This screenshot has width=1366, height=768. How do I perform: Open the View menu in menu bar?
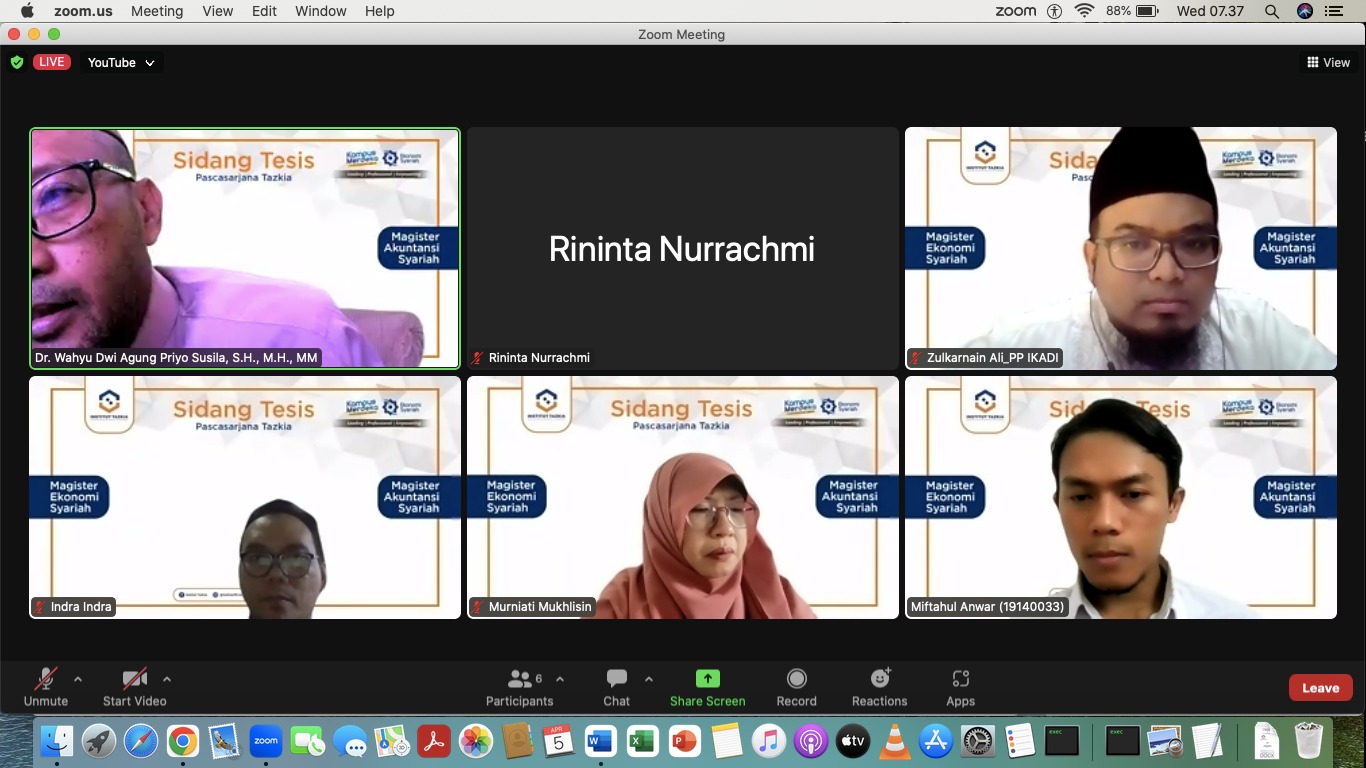pos(218,11)
